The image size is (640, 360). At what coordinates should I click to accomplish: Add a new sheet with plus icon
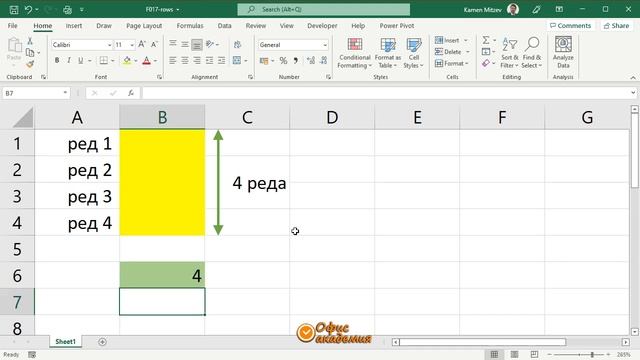(x=102, y=342)
